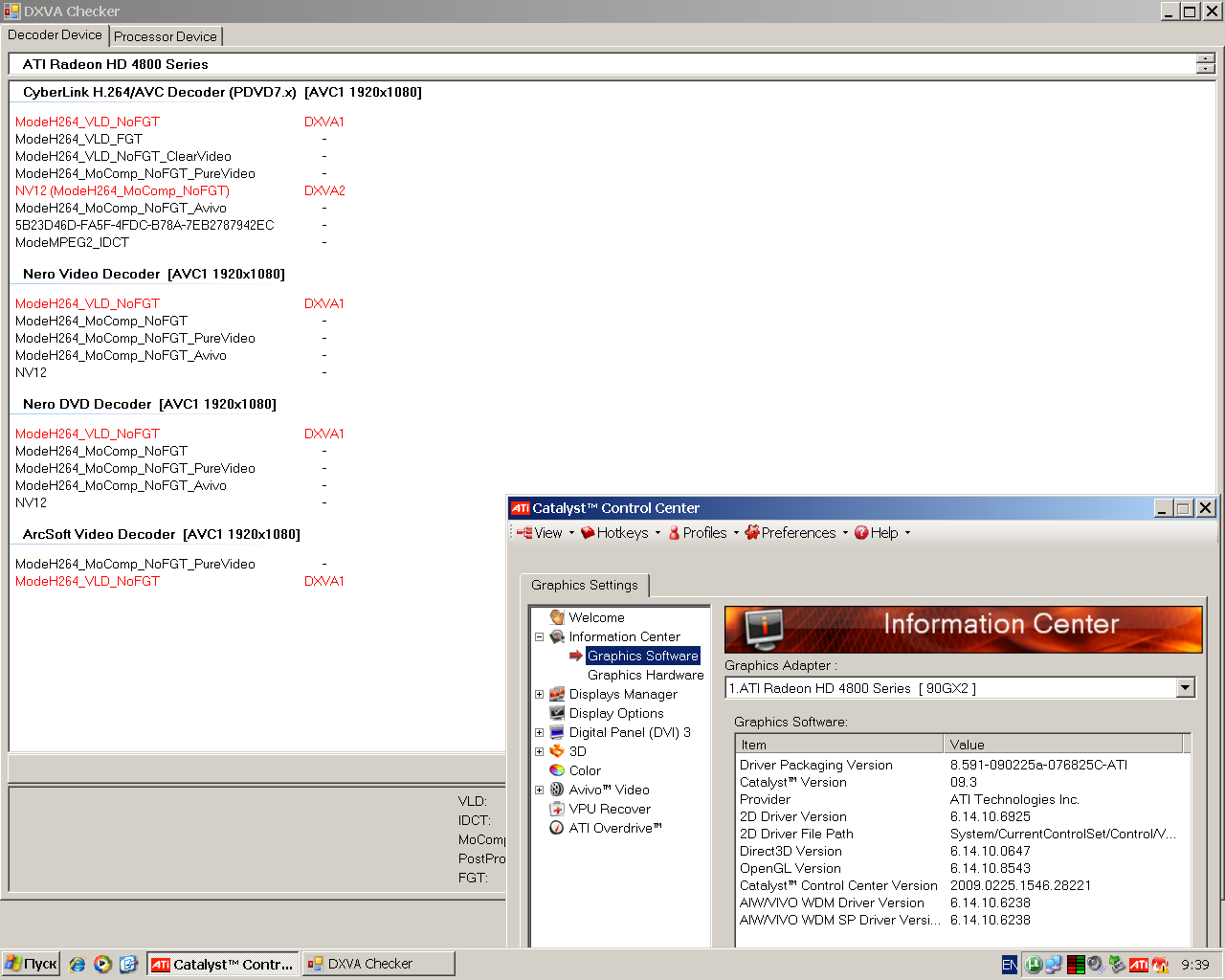
Task: Open the Hotkeys menu
Action: tap(622, 533)
